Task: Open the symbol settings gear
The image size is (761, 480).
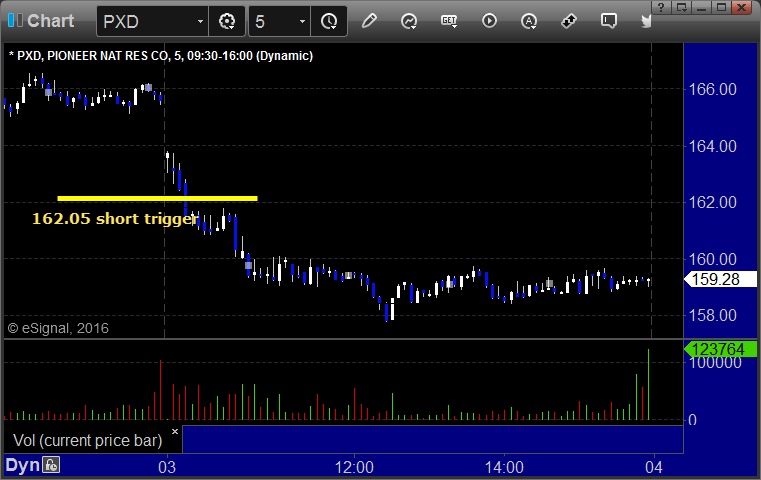Action: (227, 21)
